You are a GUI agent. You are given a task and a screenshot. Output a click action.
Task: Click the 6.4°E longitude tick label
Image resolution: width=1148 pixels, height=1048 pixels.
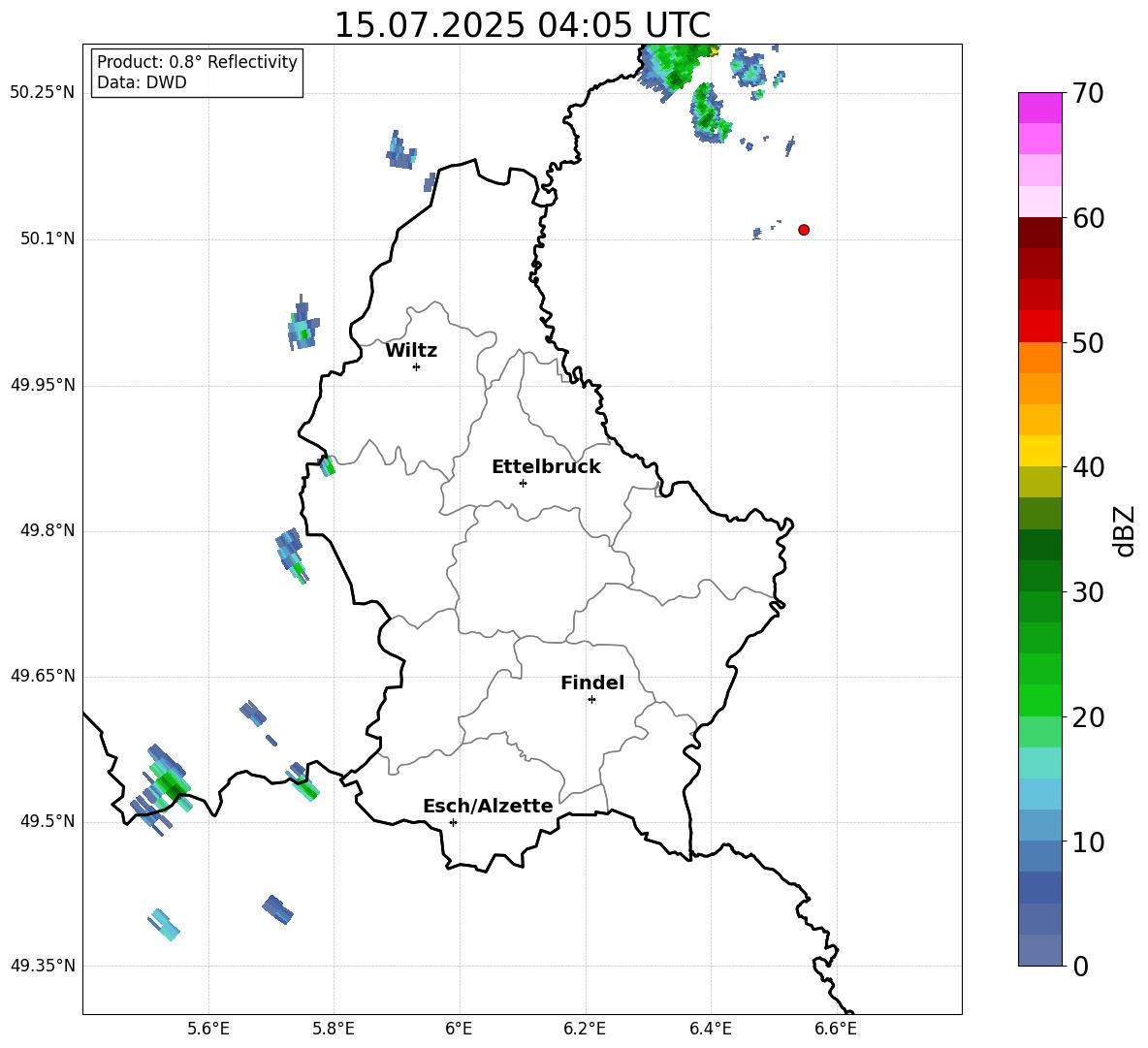point(710,1029)
